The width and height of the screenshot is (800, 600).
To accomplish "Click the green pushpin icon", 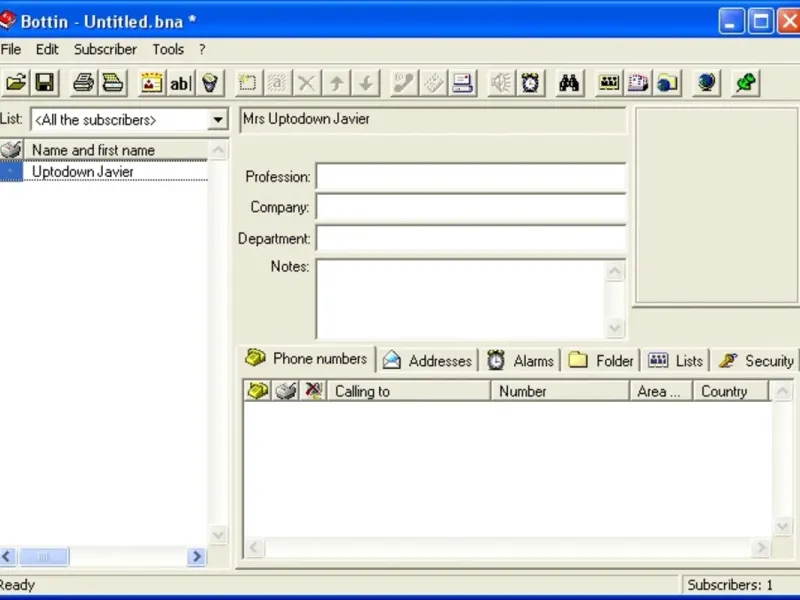I will coord(745,83).
